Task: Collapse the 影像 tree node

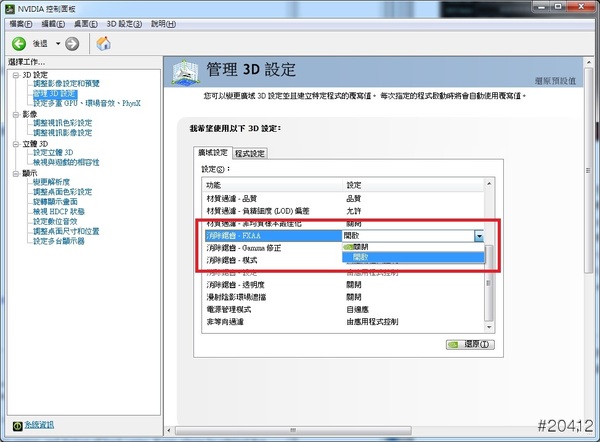Action: pos(16,114)
